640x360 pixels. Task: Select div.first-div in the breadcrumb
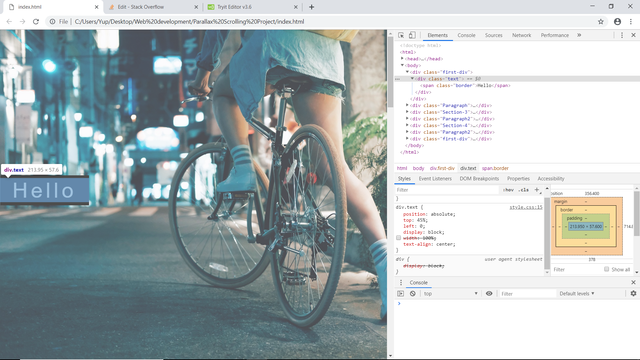(442, 168)
